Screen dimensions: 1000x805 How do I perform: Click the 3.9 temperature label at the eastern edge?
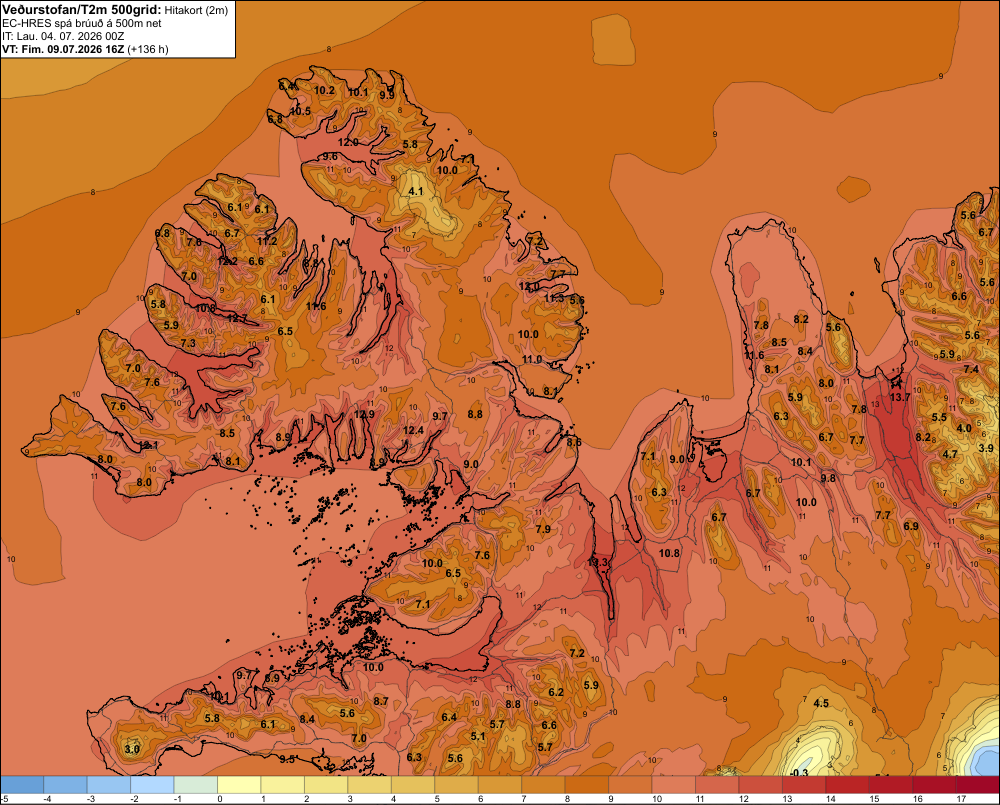(x=986, y=448)
